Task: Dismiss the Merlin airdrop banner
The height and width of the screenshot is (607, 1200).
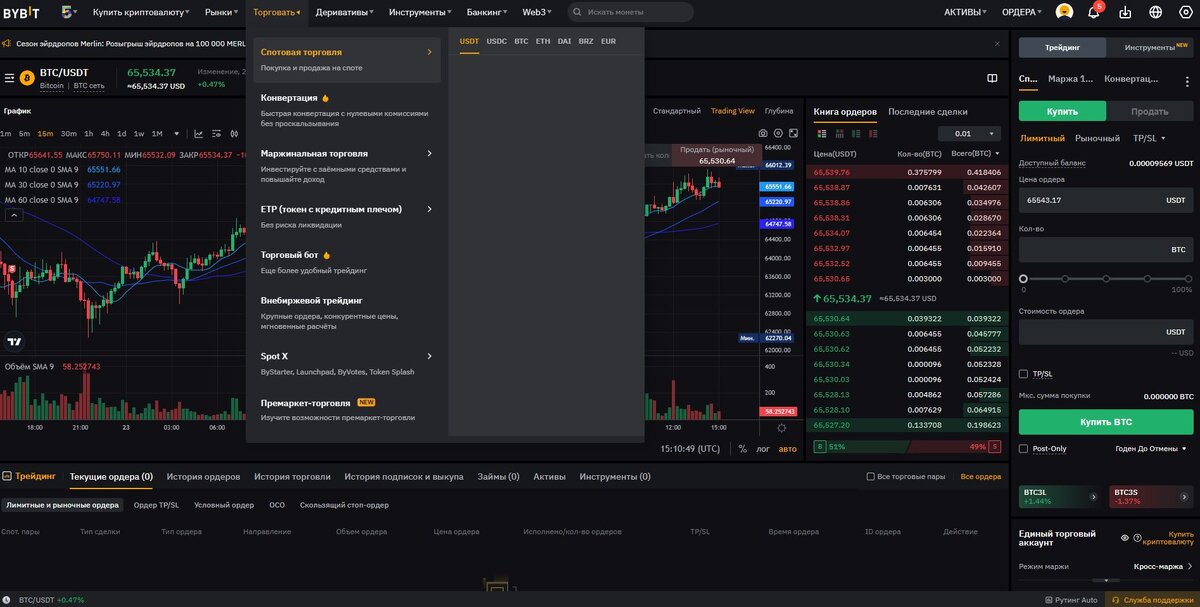Action: (x=997, y=44)
